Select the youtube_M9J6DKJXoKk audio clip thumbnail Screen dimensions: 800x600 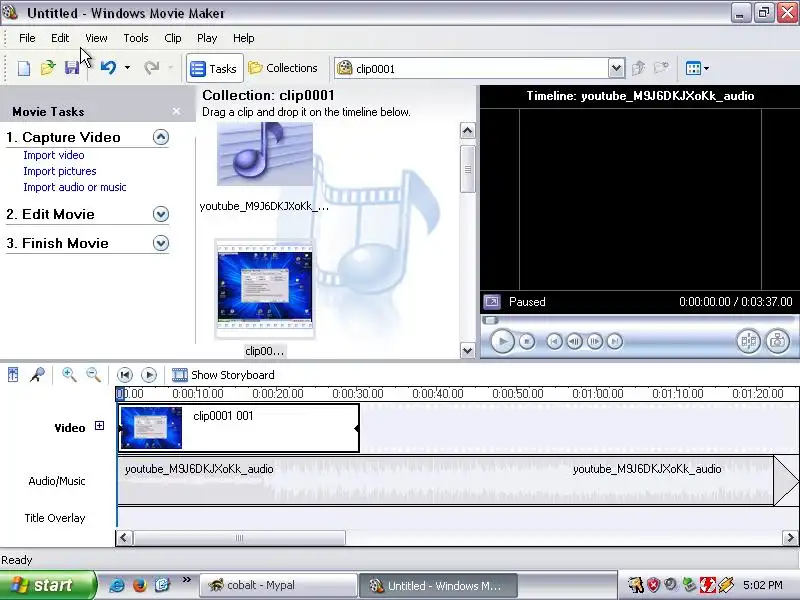point(265,154)
